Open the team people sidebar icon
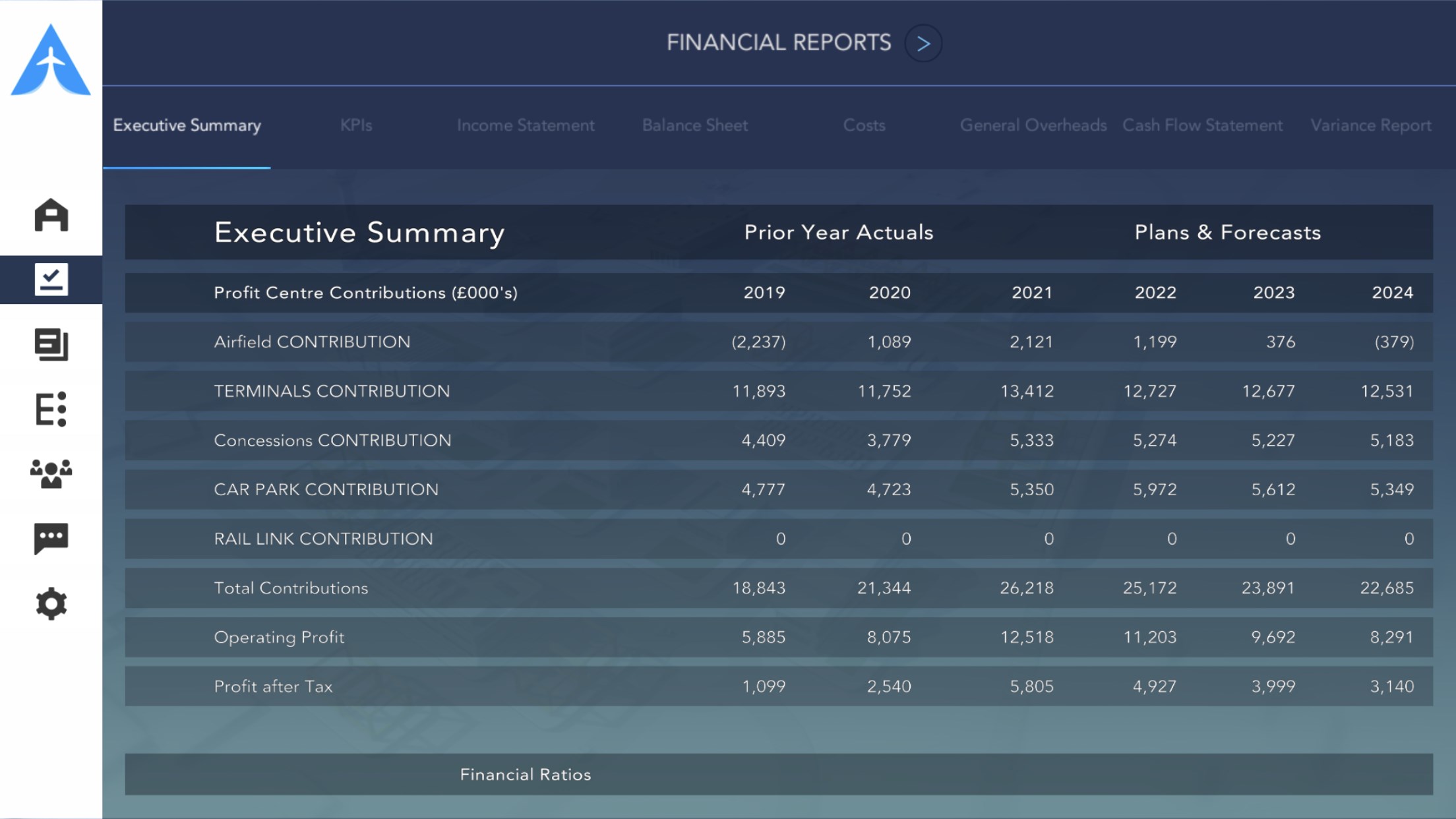 51,473
